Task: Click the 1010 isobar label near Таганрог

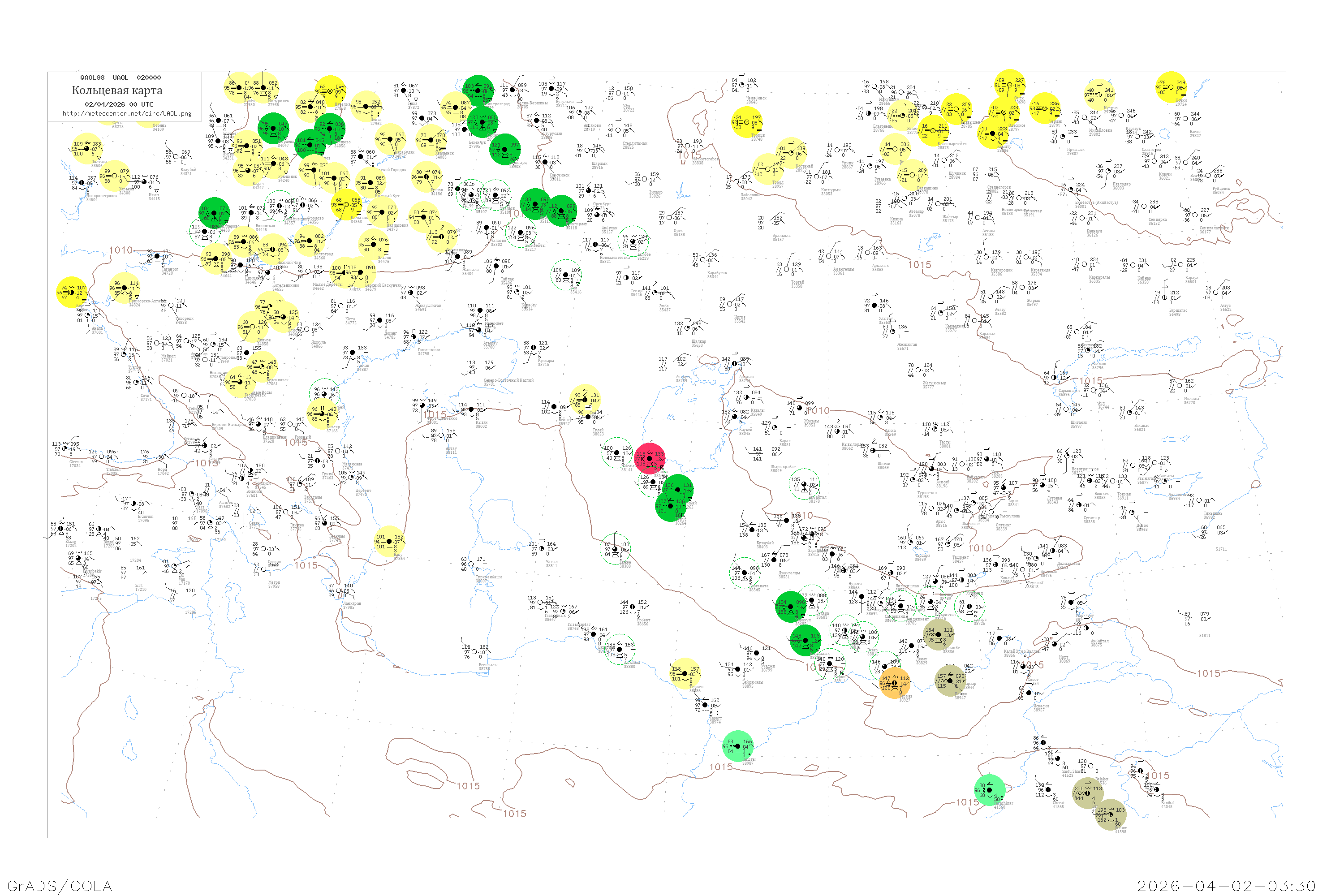Action: click(121, 250)
